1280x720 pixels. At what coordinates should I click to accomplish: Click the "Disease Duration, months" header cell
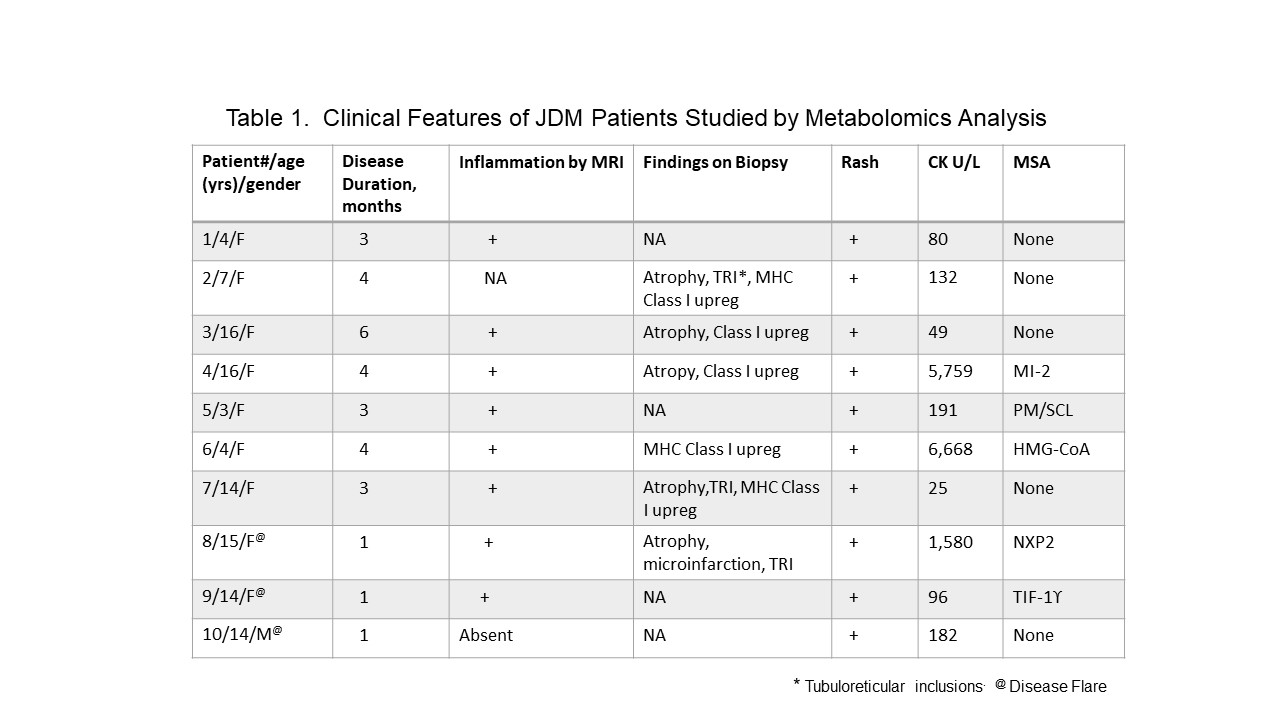[380, 183]
